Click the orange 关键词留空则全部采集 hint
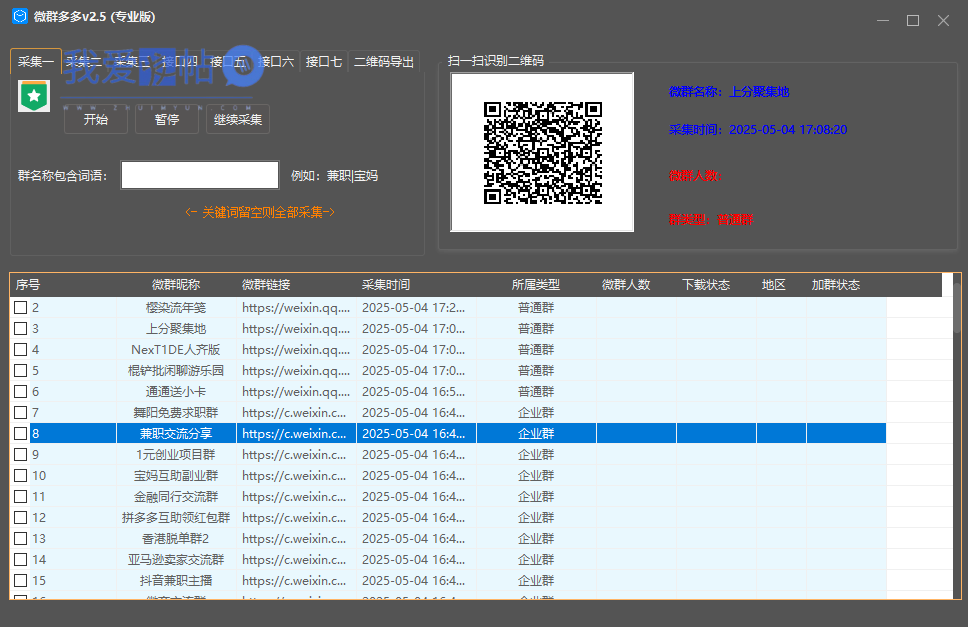The image size is (968, 627). tap(260, 212)
